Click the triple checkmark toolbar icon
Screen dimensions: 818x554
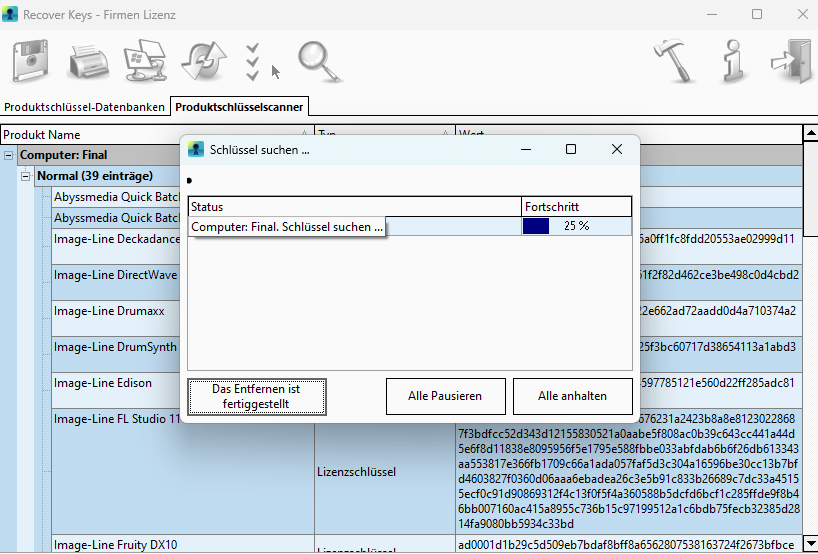pyautogui.click(x=252, y=63)
